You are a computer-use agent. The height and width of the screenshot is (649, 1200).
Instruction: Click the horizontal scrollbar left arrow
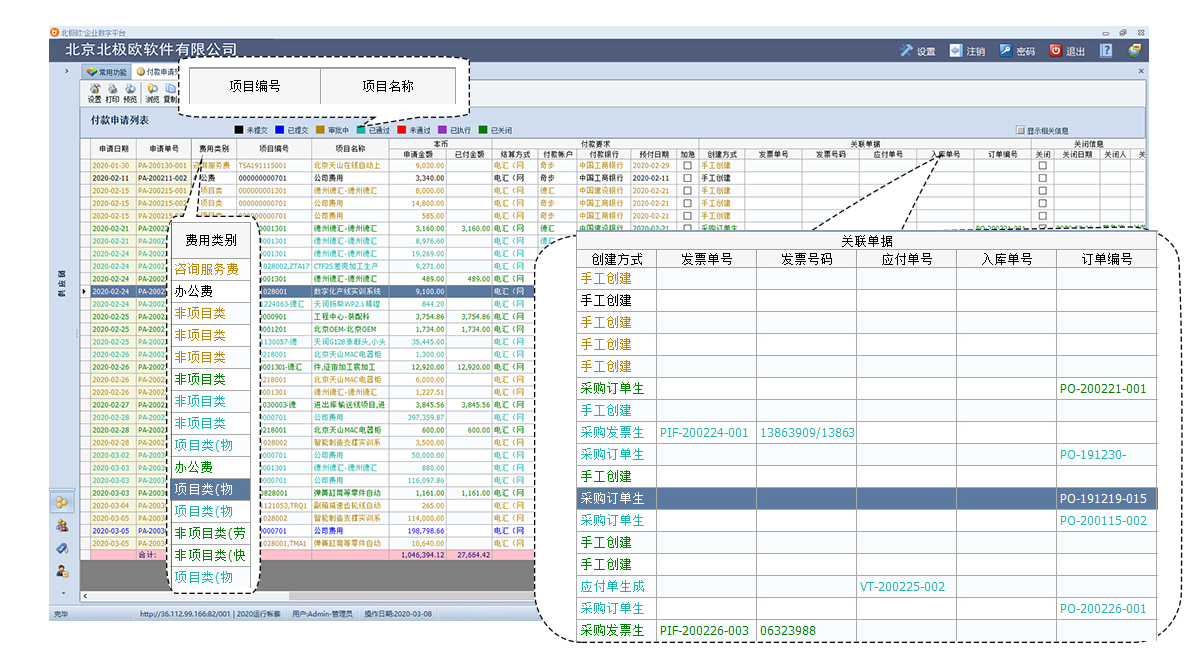point(85,597)
